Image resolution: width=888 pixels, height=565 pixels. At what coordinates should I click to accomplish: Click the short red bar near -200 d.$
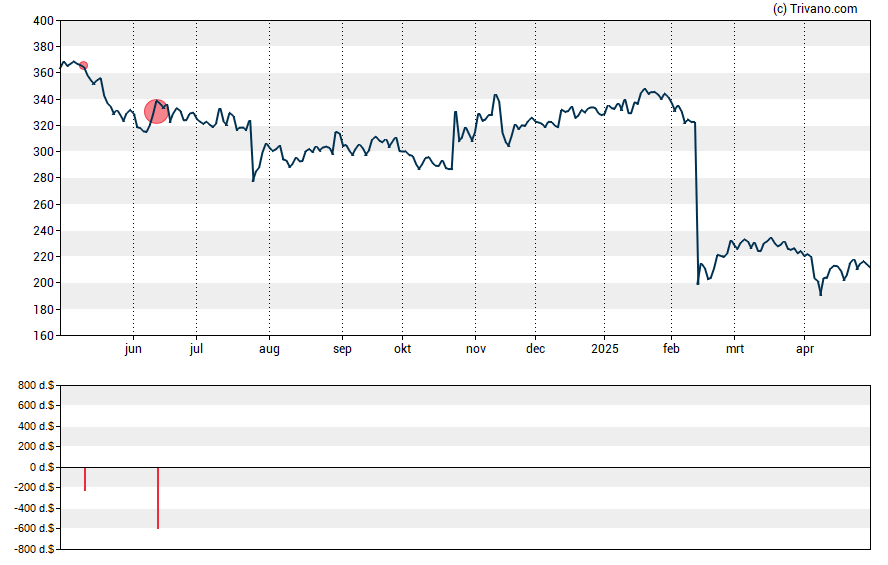(85, 479)
